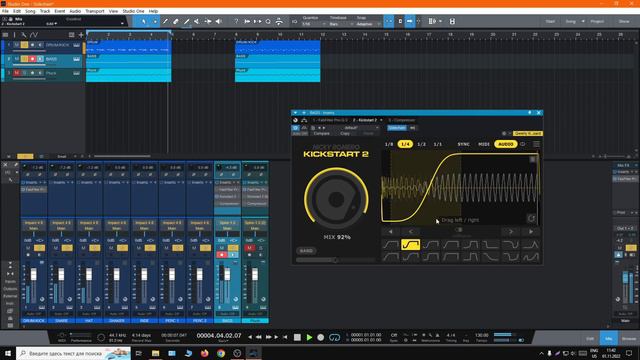Image resolution: width=640 pixels, height=360 pixels.
Task: Select the Eraser tool in toolbar
Action: [176, 21]
